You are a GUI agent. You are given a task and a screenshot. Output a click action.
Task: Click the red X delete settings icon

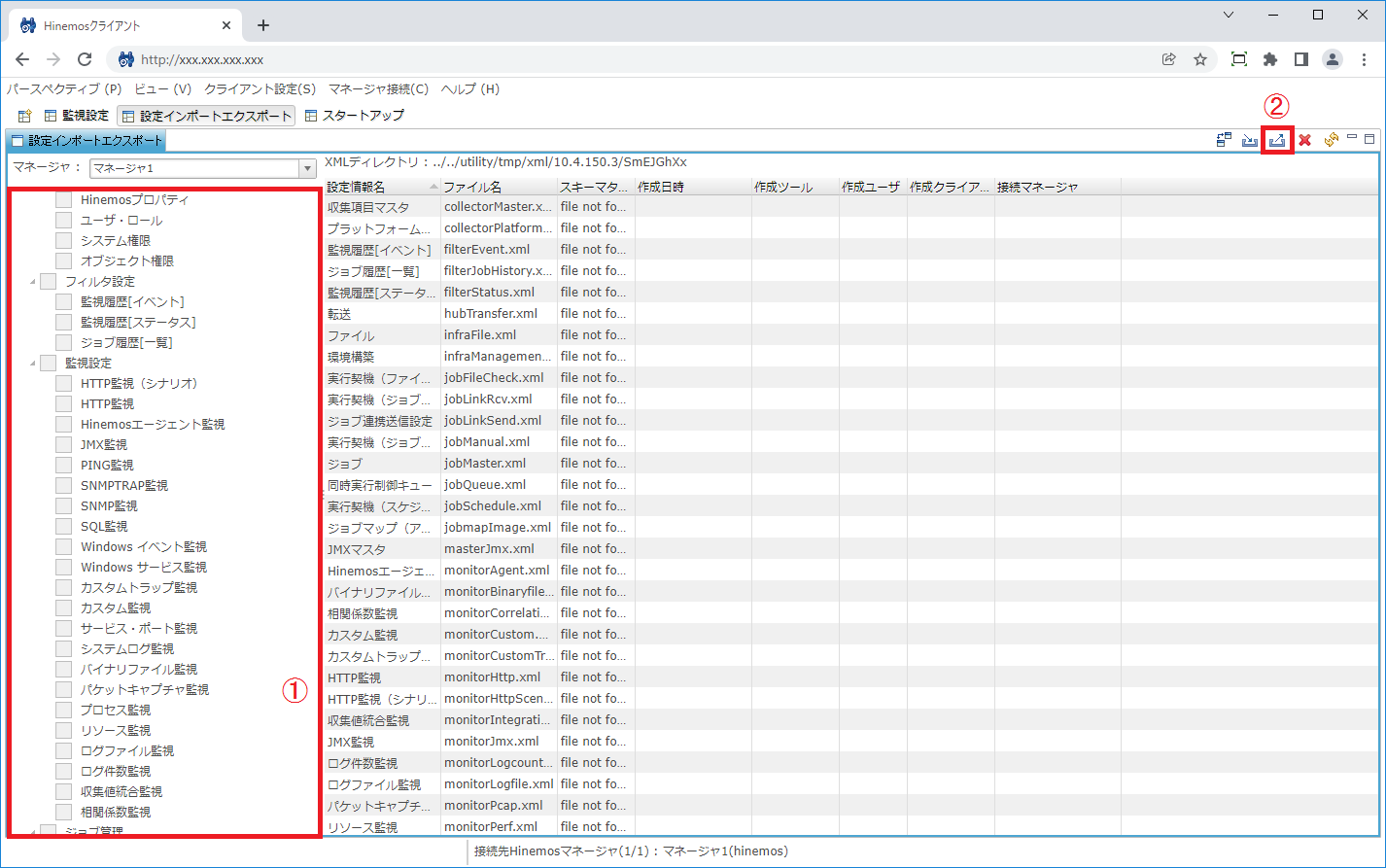click(1304, 139)
